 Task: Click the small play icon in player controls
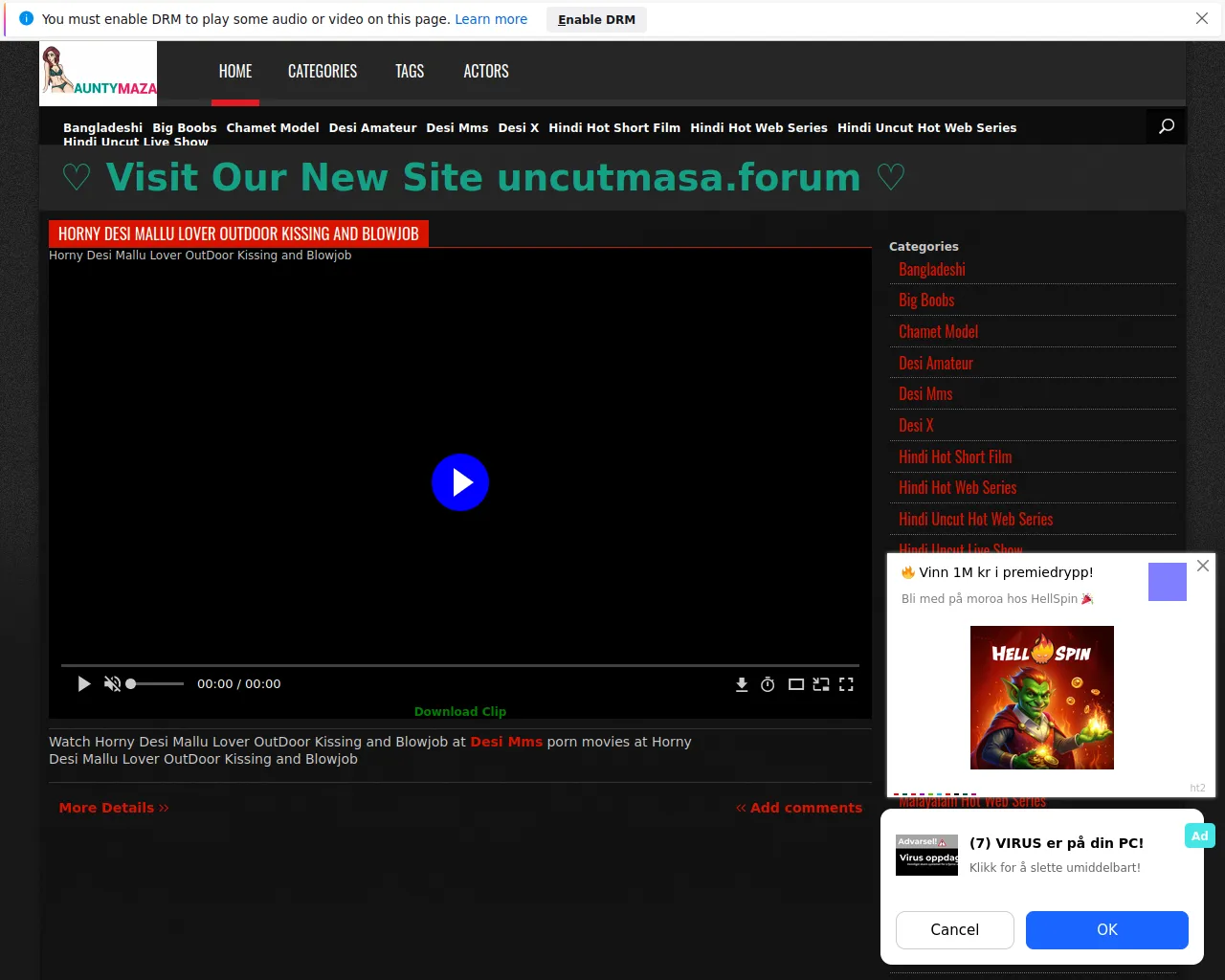pyautogui.click(x=84, y=684)
